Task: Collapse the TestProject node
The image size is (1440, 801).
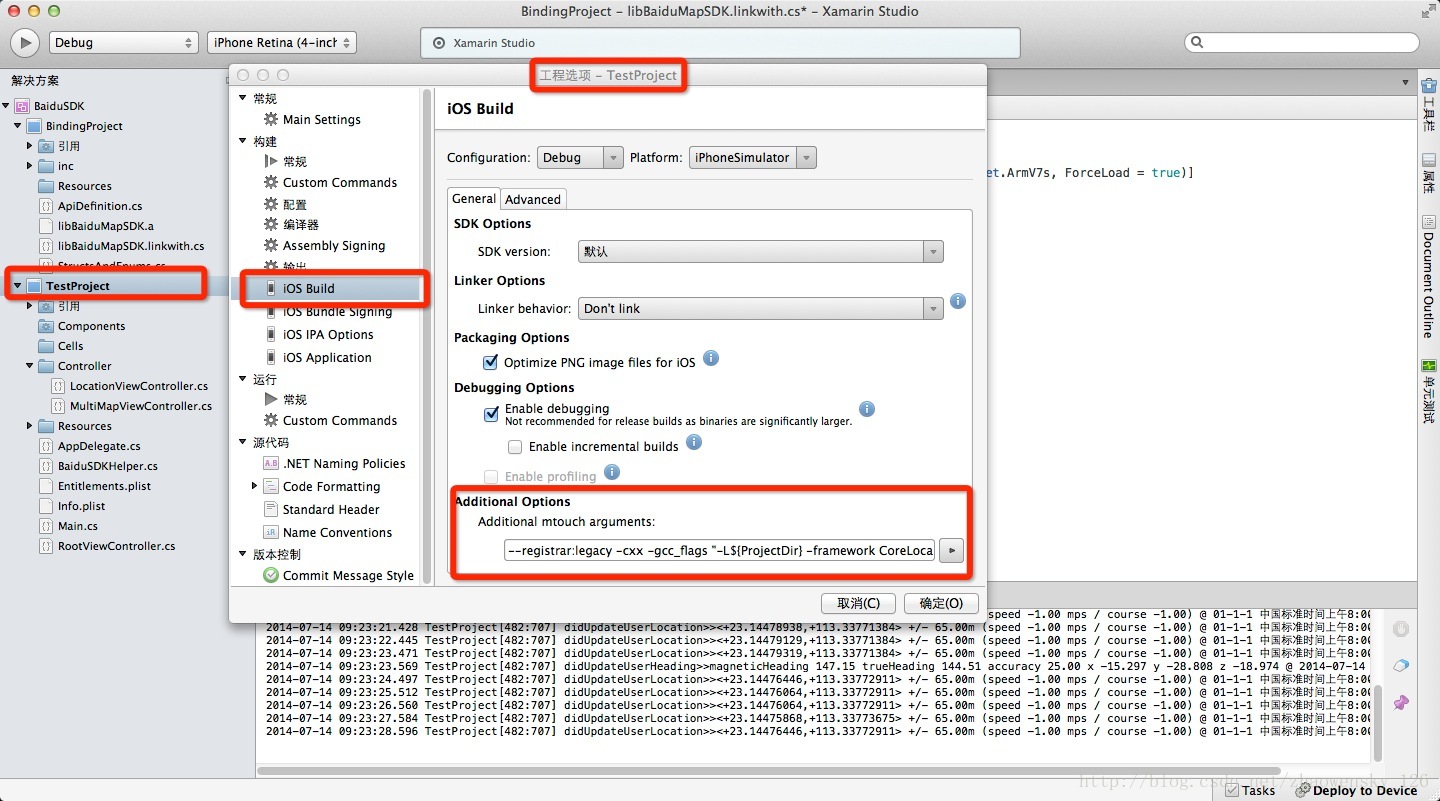Action: pos(18,286)
